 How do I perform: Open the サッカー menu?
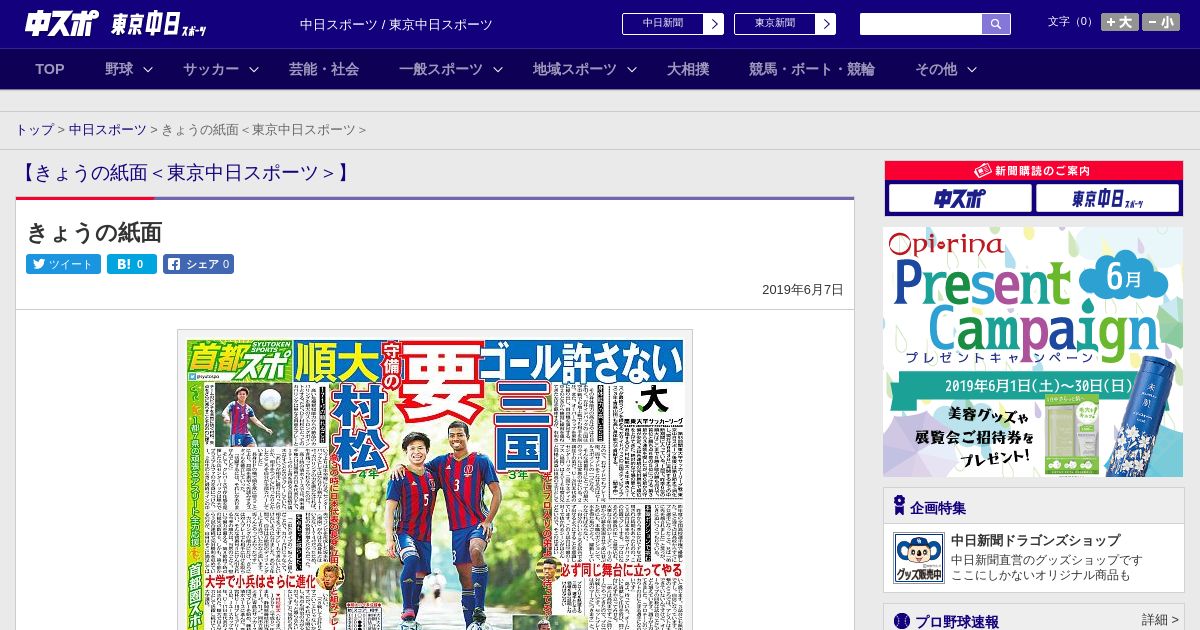click(211, 69)
